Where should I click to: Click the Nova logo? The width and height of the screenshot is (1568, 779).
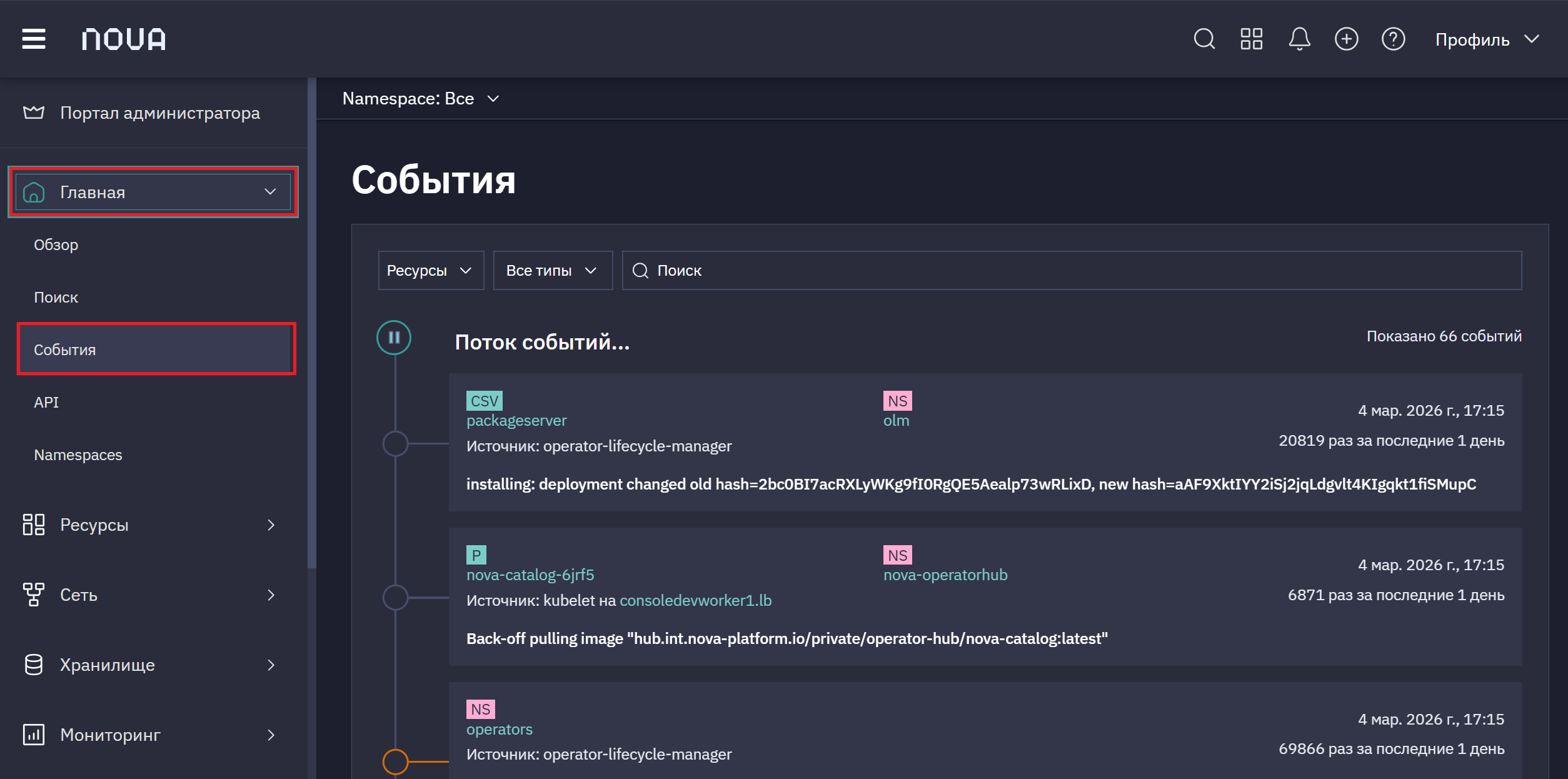coord(124,39)
